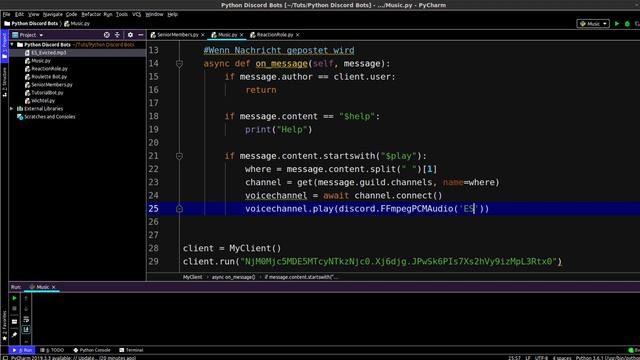This screenshot has width=640, height=360.
Task: Open the Structure side tool window
Action: coord(4,82)
